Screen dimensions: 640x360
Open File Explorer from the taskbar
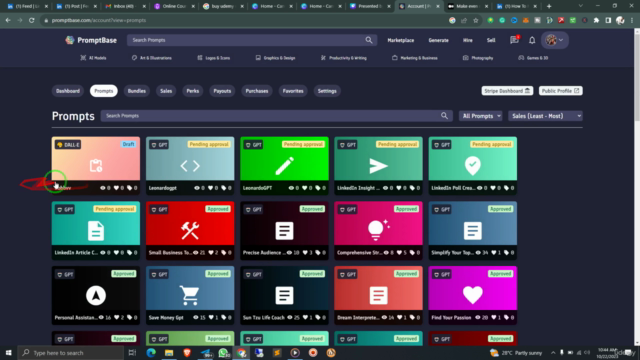(169, 353)
